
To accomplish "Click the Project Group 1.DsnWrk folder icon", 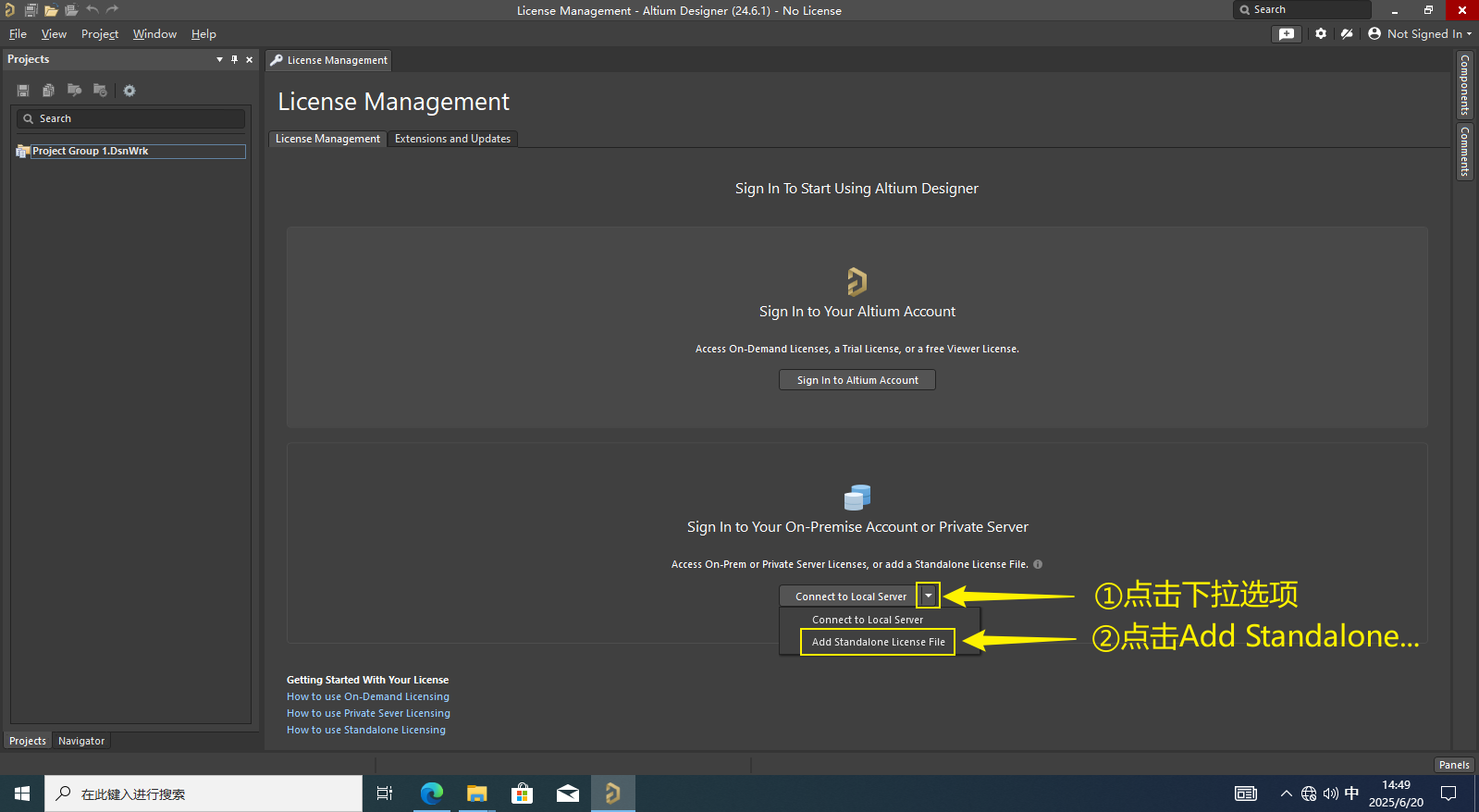I will coord(23,152).
